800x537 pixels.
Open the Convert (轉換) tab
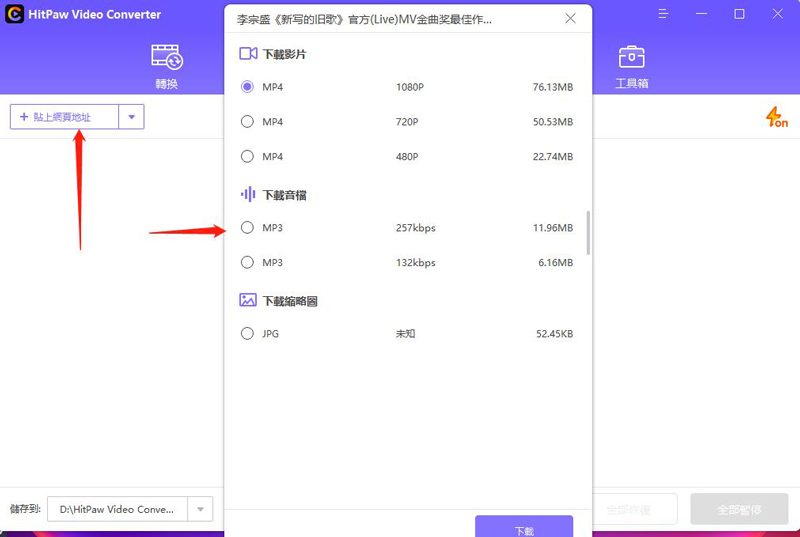pyautogui.click(x=167, y=67)
